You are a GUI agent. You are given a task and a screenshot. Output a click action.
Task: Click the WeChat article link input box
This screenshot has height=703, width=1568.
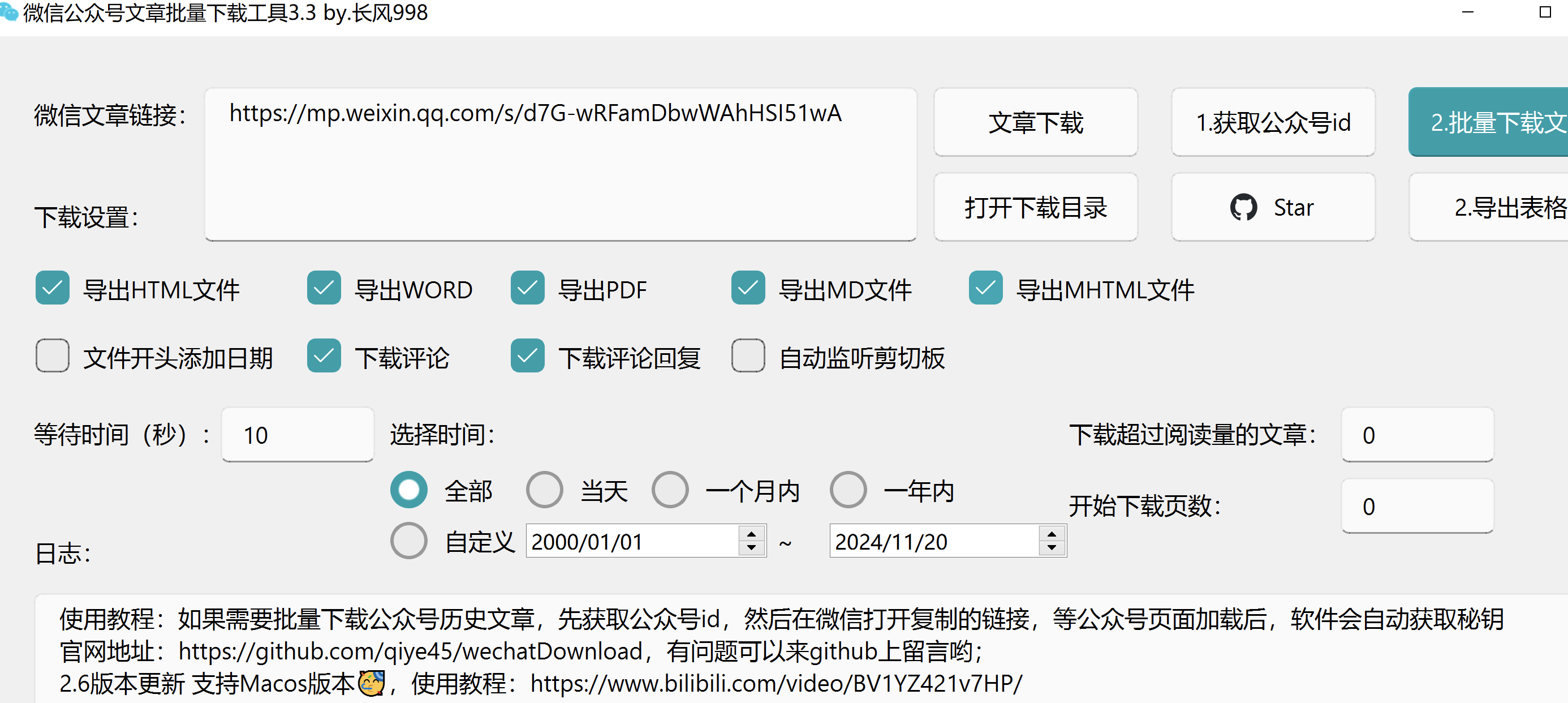click(561, 165)
